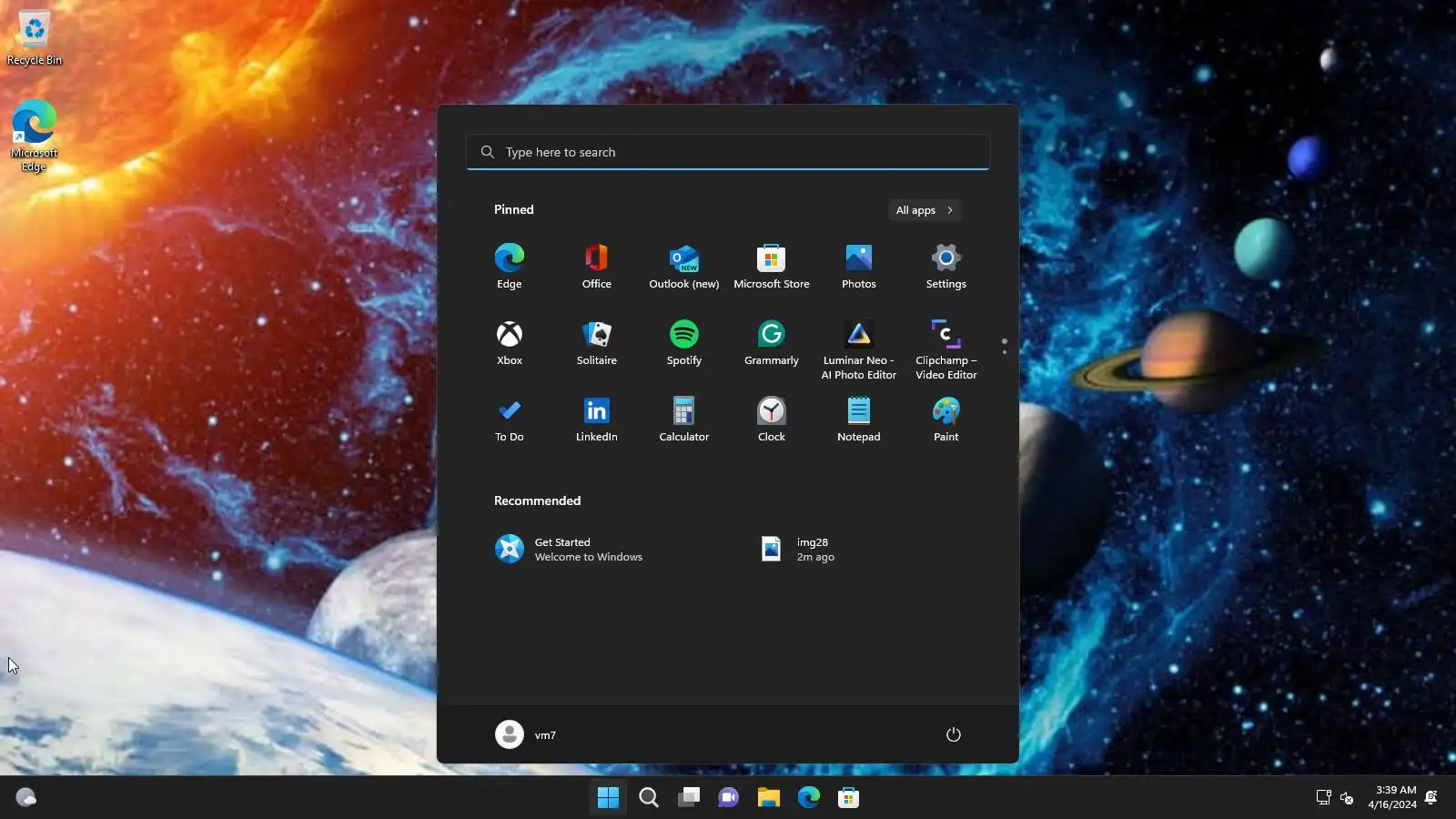
Task: Open Outlook (new) pinned app
Action: point(684,267)
